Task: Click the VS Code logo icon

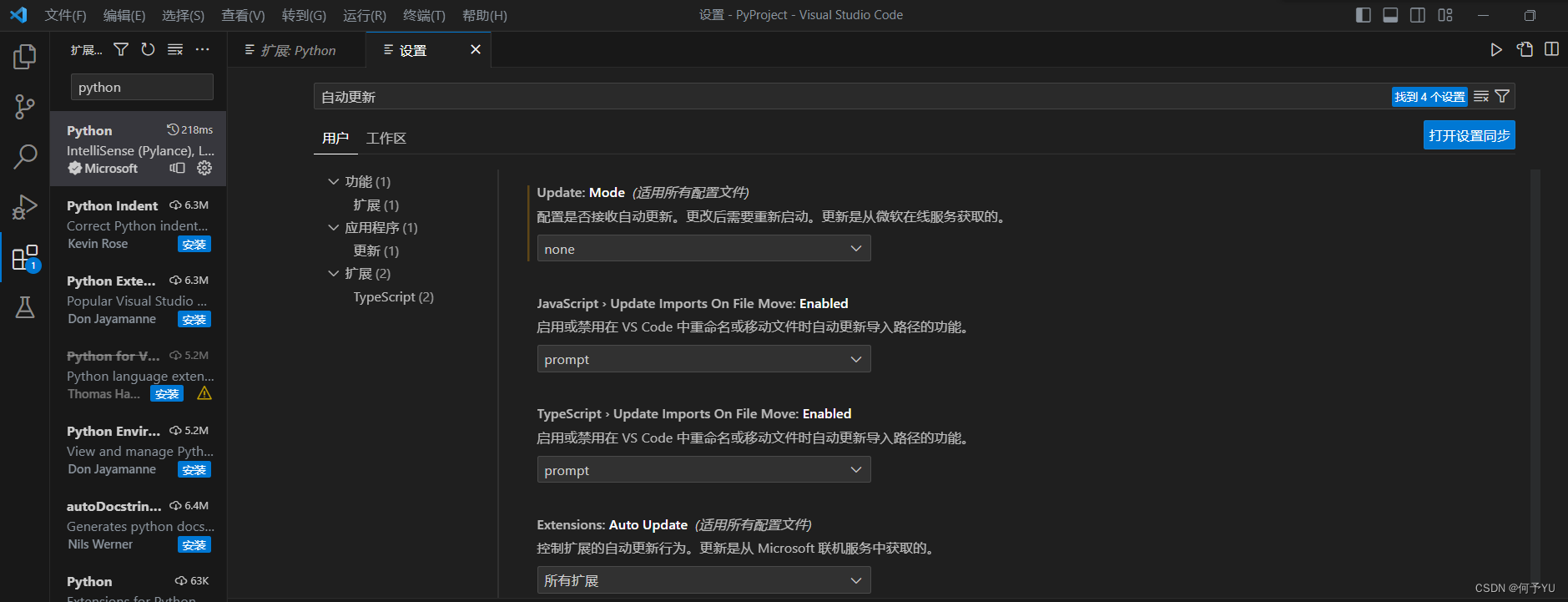Action: [18, 15]
